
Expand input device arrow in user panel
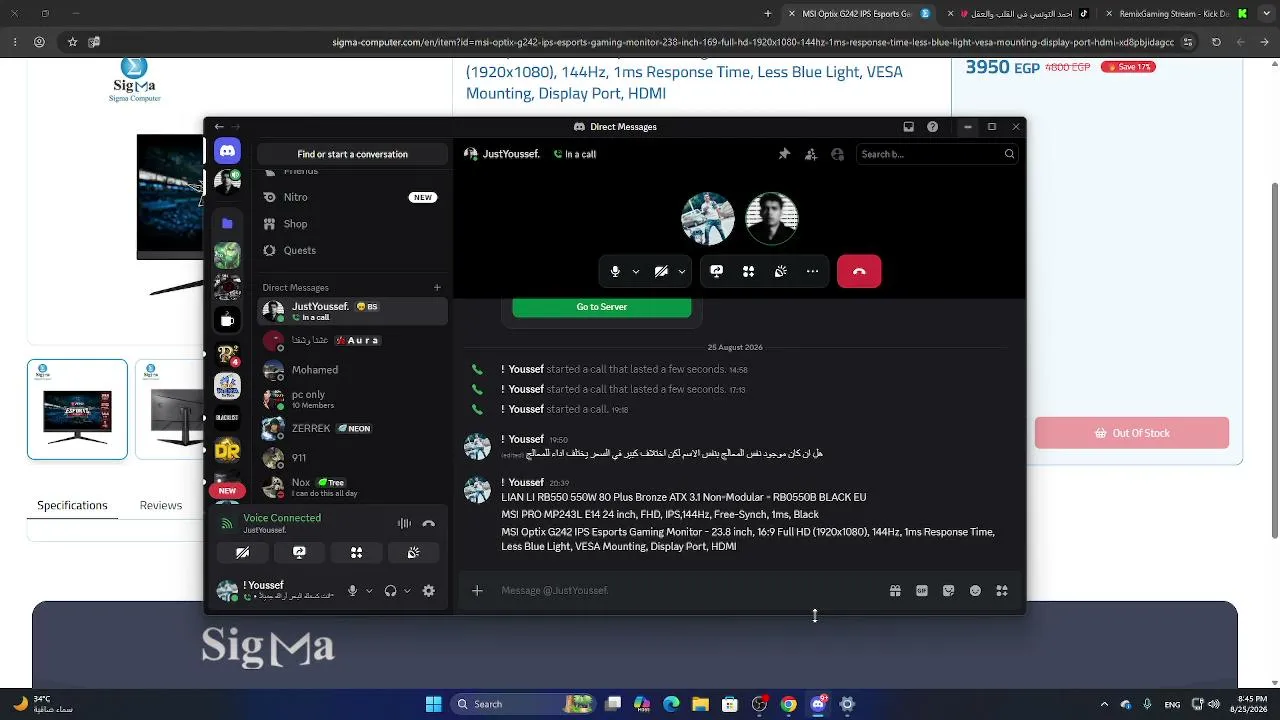369,591
